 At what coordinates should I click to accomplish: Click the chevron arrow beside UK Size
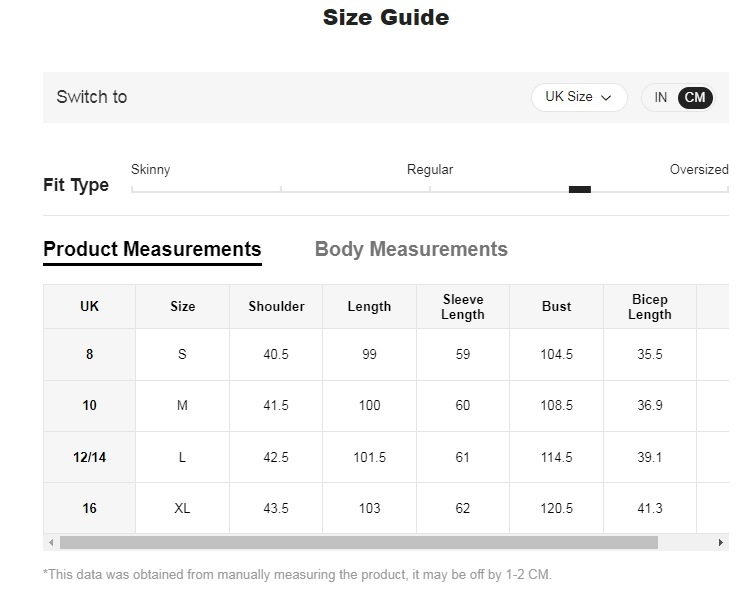[x=606, y=98]
